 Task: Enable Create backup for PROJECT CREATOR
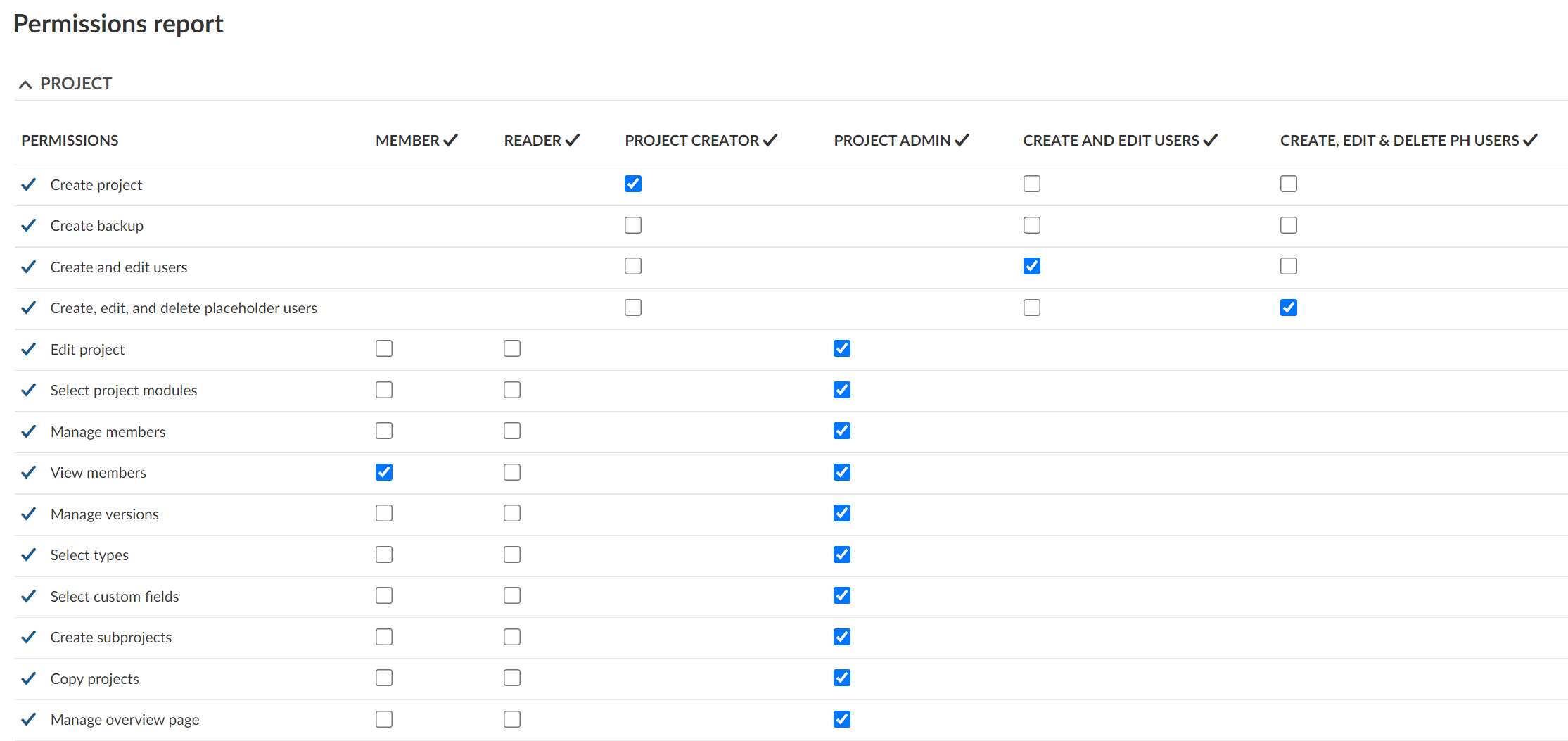point(632,224)
